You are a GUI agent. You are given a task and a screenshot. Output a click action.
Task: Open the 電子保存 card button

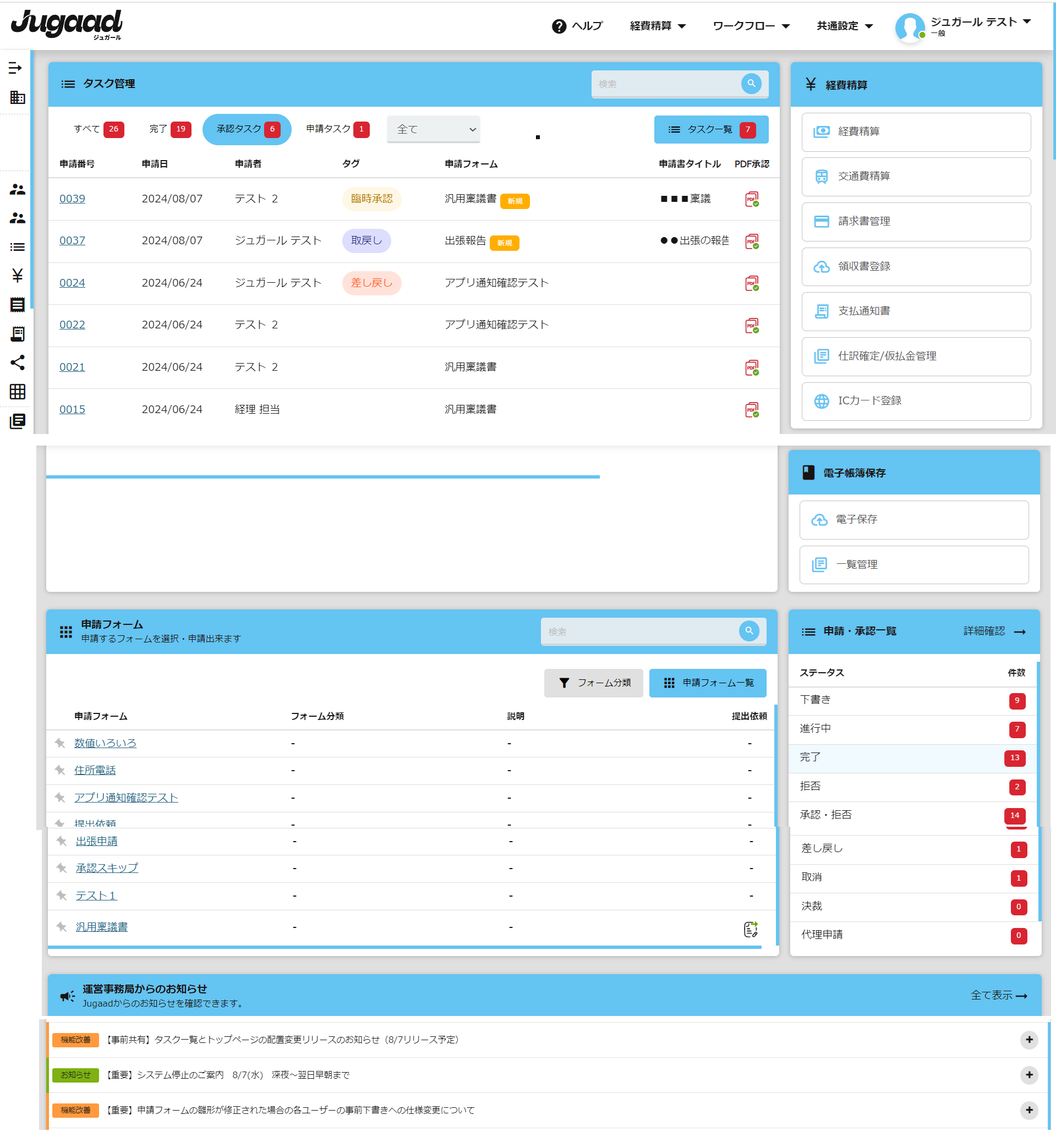[913, 520]
